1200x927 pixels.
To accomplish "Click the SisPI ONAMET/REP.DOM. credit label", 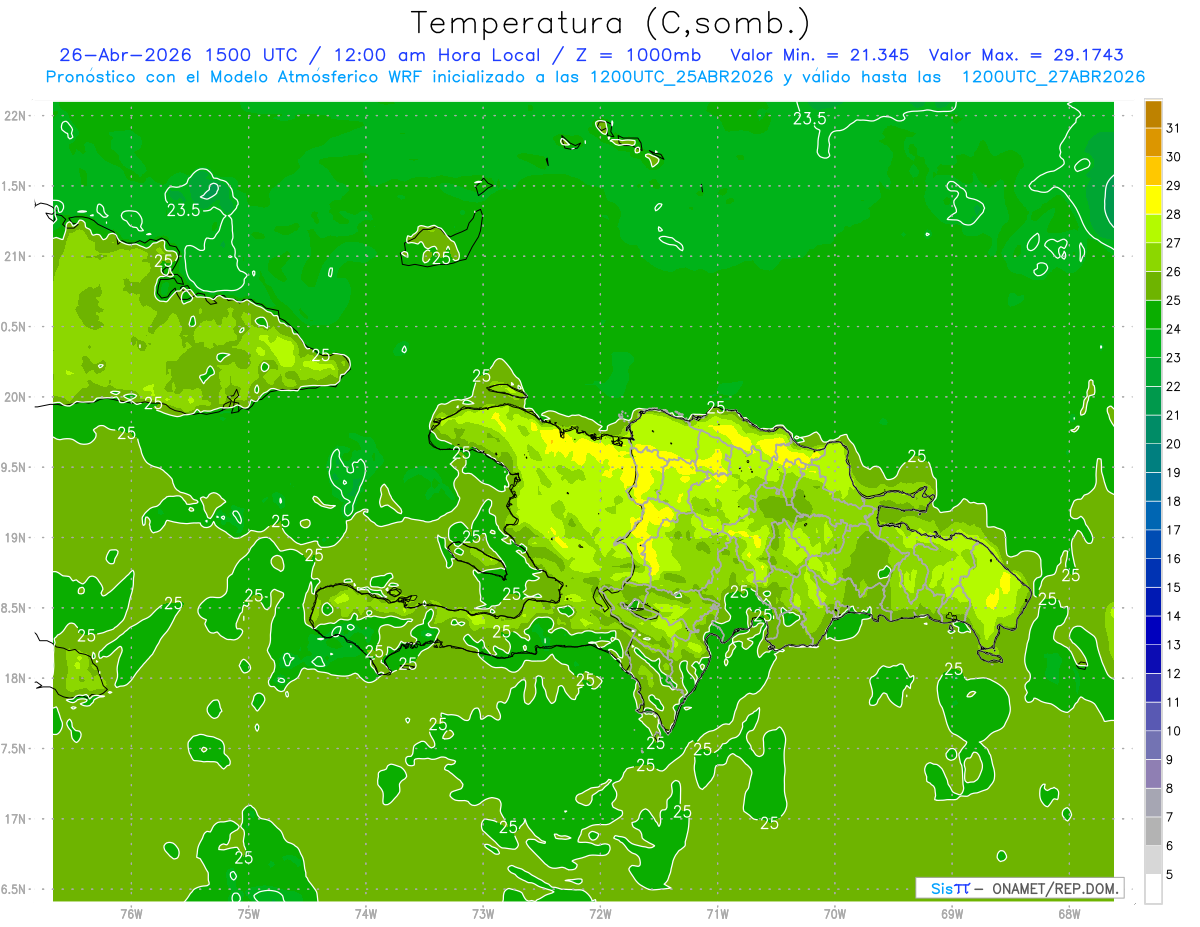I will pyautogui.click(x=1019, y=888).
